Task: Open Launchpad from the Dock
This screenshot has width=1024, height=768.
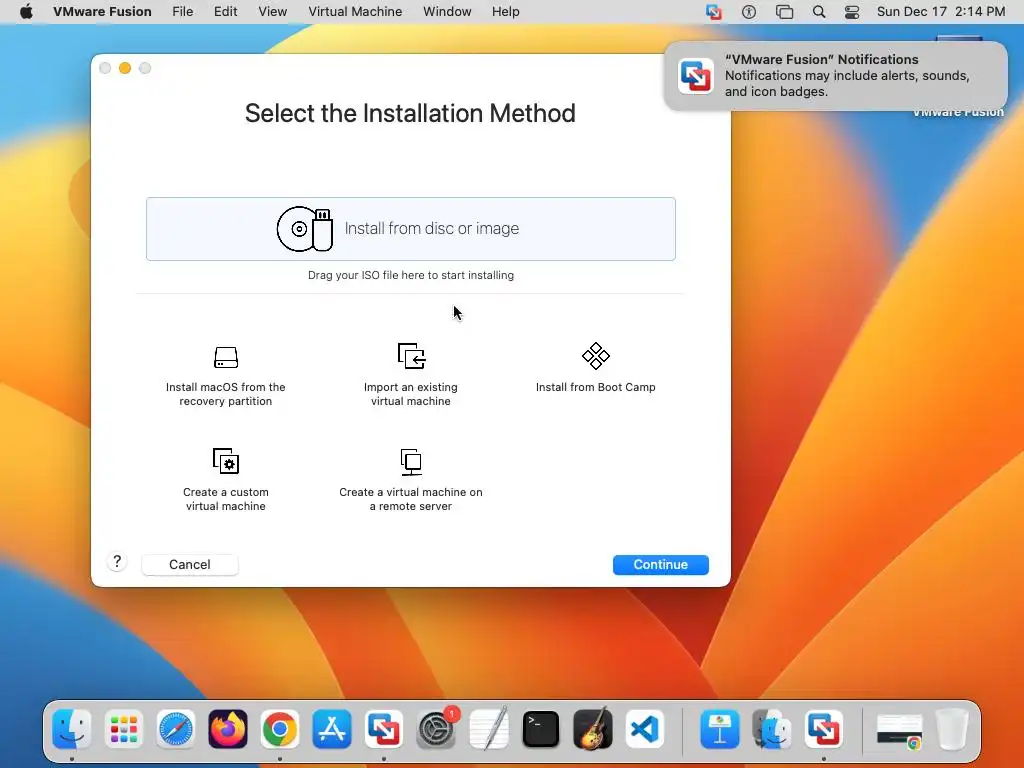Action: click(123, 729)
